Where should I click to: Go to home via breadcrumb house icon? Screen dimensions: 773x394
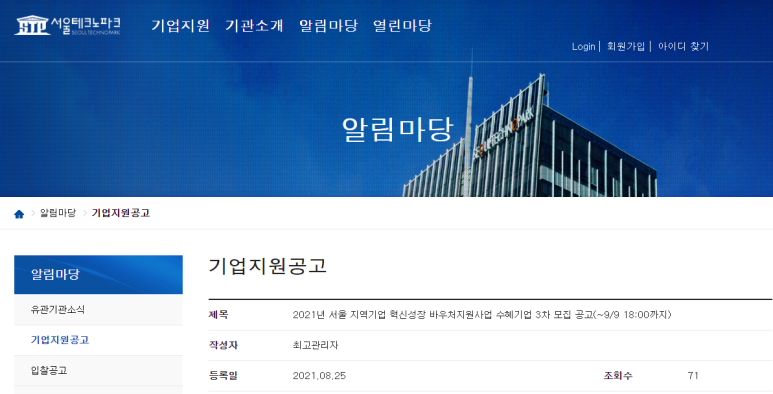[19, 214]
